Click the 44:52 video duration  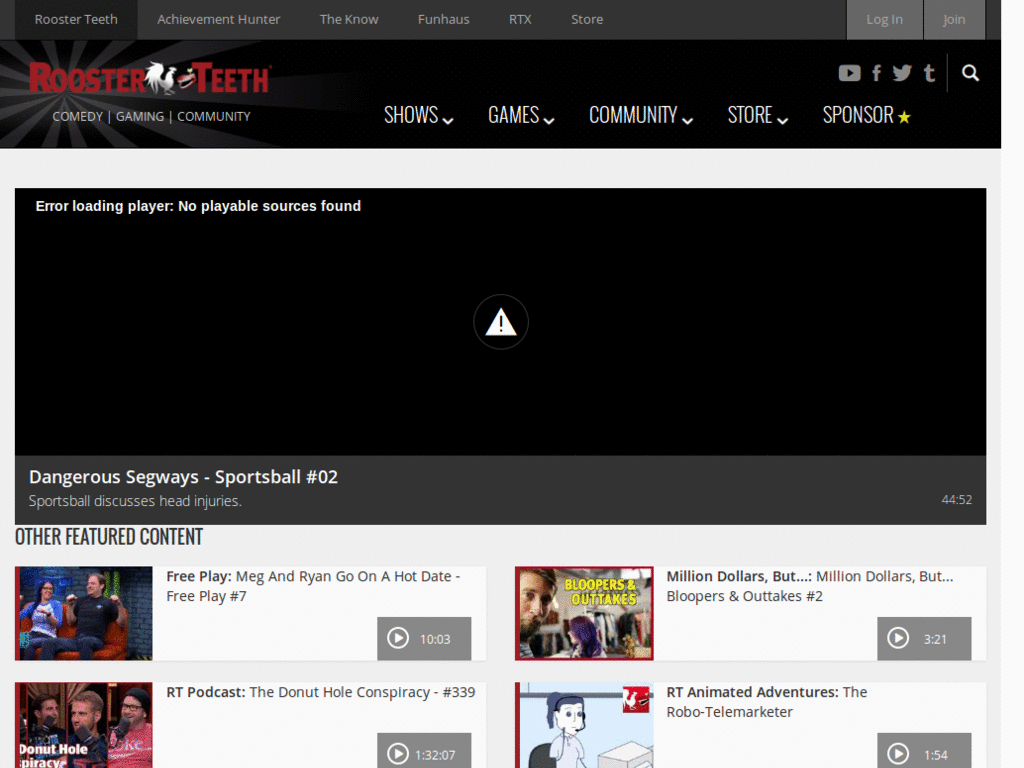pos(956,500)
